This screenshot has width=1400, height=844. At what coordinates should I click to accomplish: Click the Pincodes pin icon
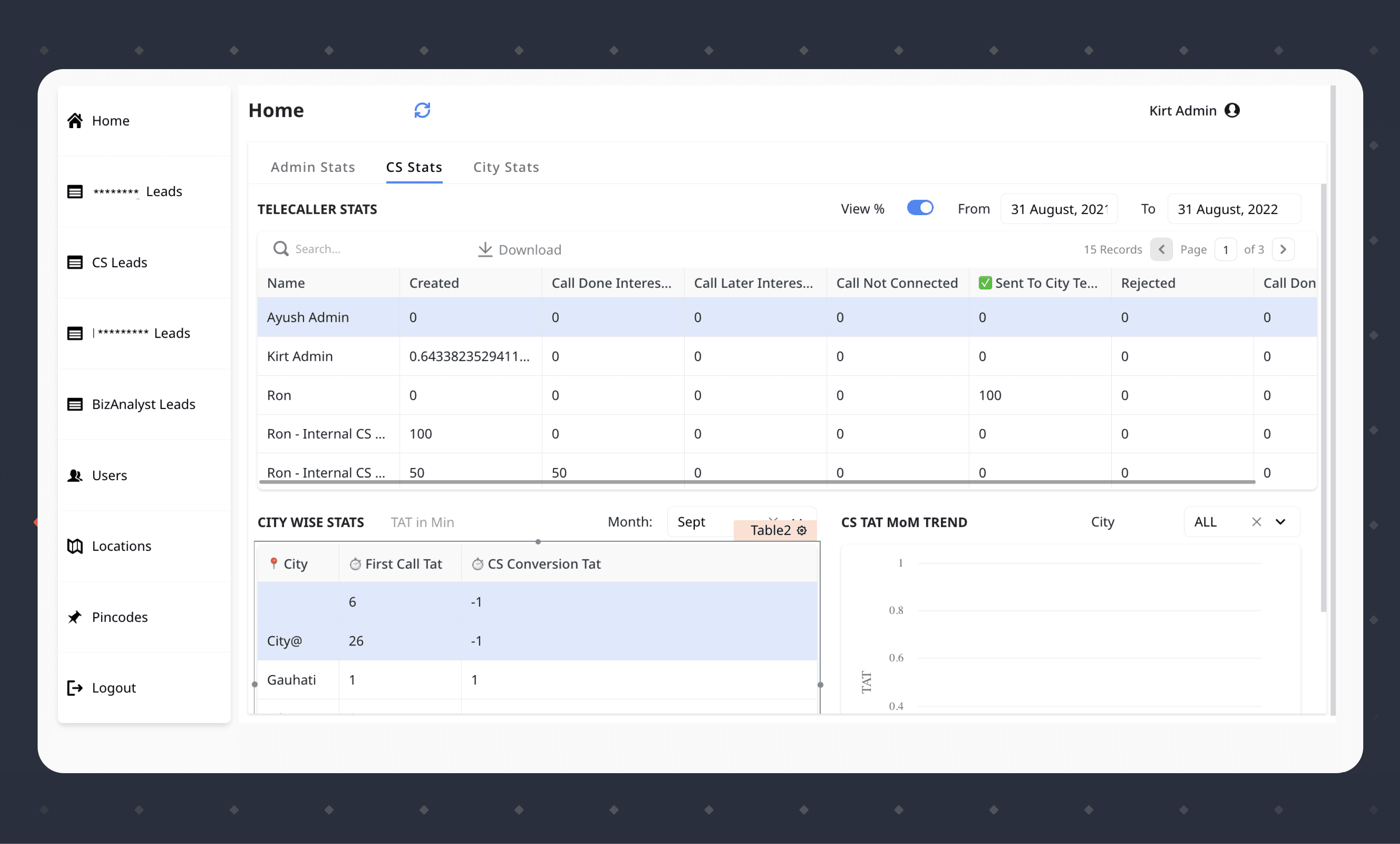74,617
